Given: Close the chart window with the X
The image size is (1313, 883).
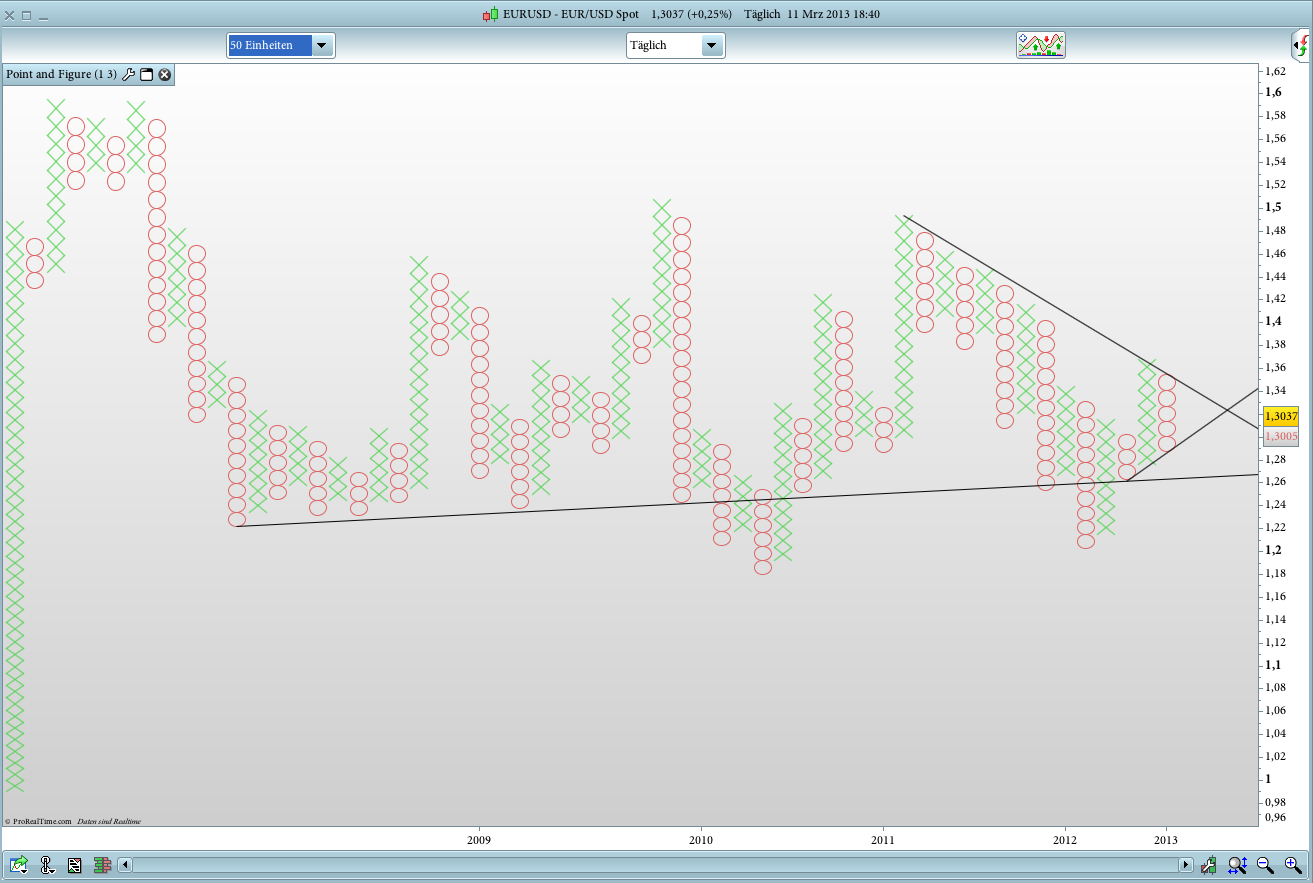Looking at the screenshot, I should 10,16.
